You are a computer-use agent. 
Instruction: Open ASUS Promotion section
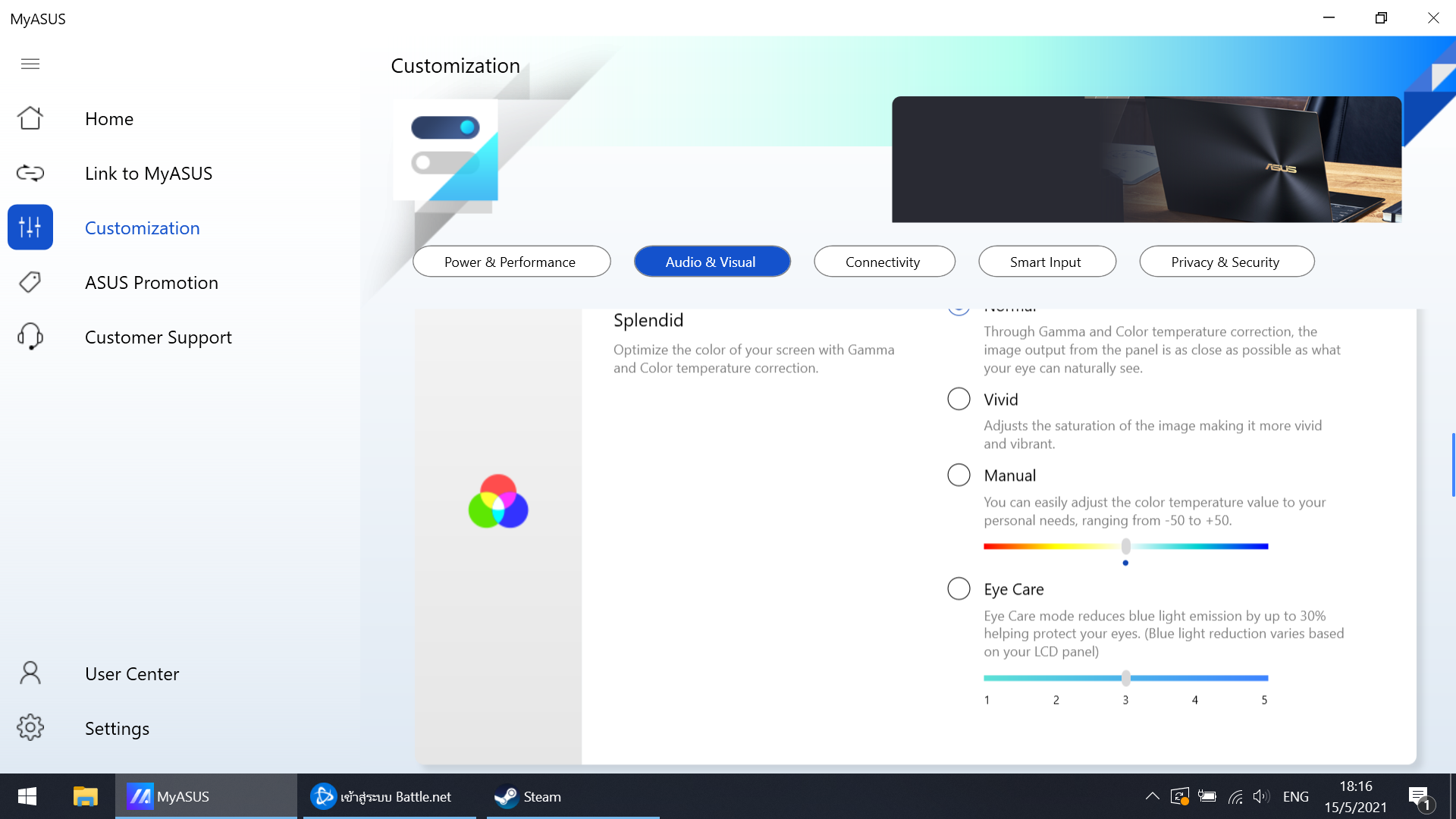[x=152, y=282]
